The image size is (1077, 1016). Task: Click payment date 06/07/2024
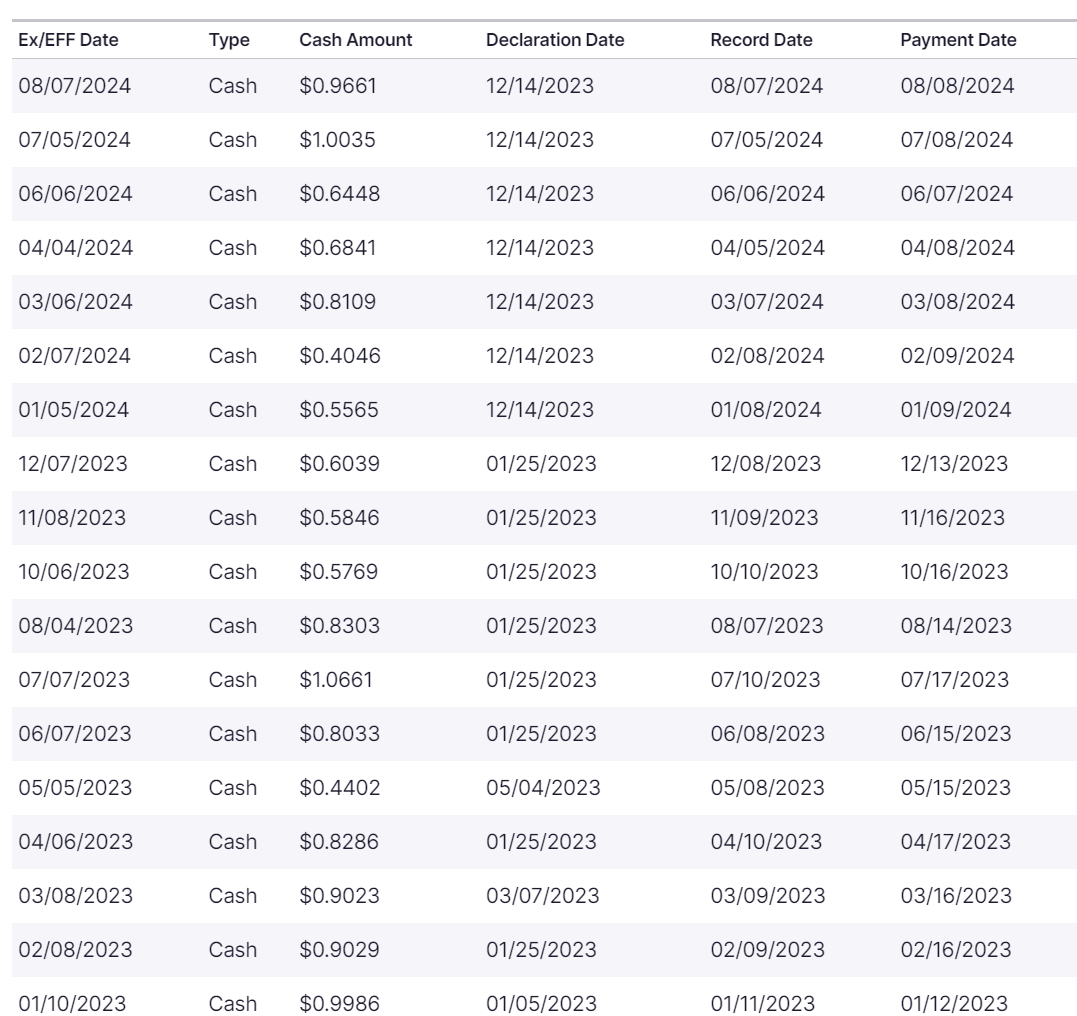click(x=957, y=194)
